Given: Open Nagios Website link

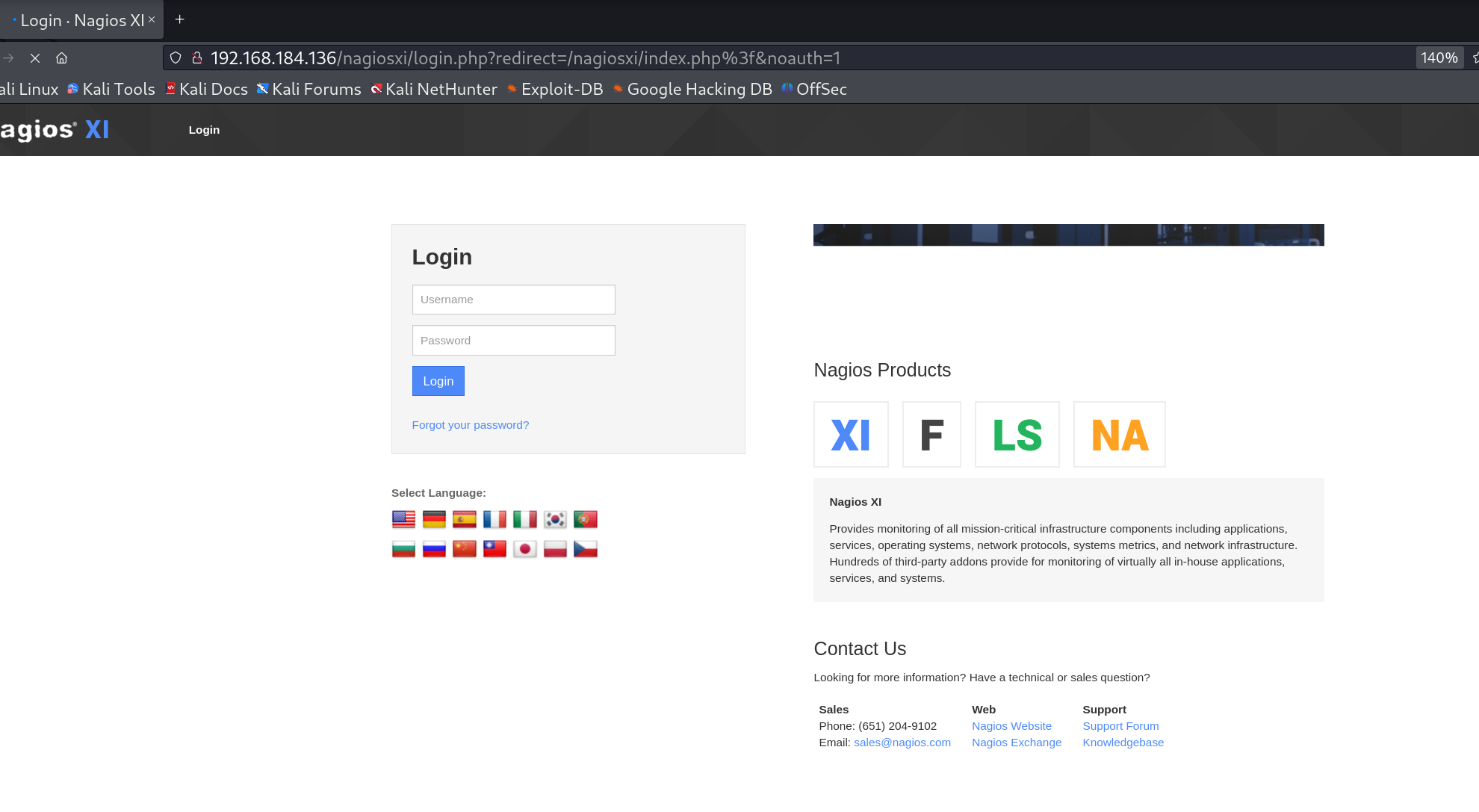Looking at the screenshot, I should [1011, 726].
